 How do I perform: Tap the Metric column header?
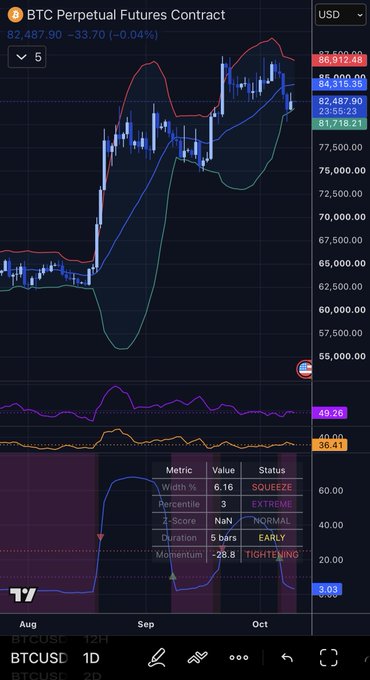[x=179, y=470]
